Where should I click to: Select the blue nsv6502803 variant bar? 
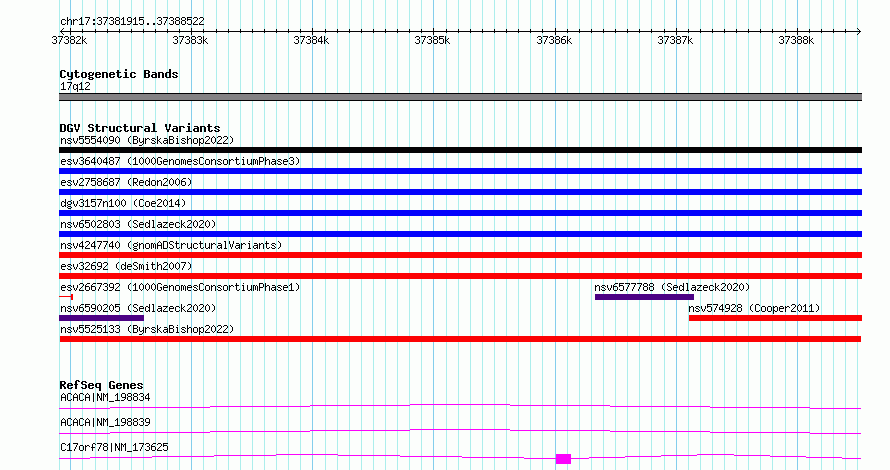pyautogui.click(x=460, y=234)
